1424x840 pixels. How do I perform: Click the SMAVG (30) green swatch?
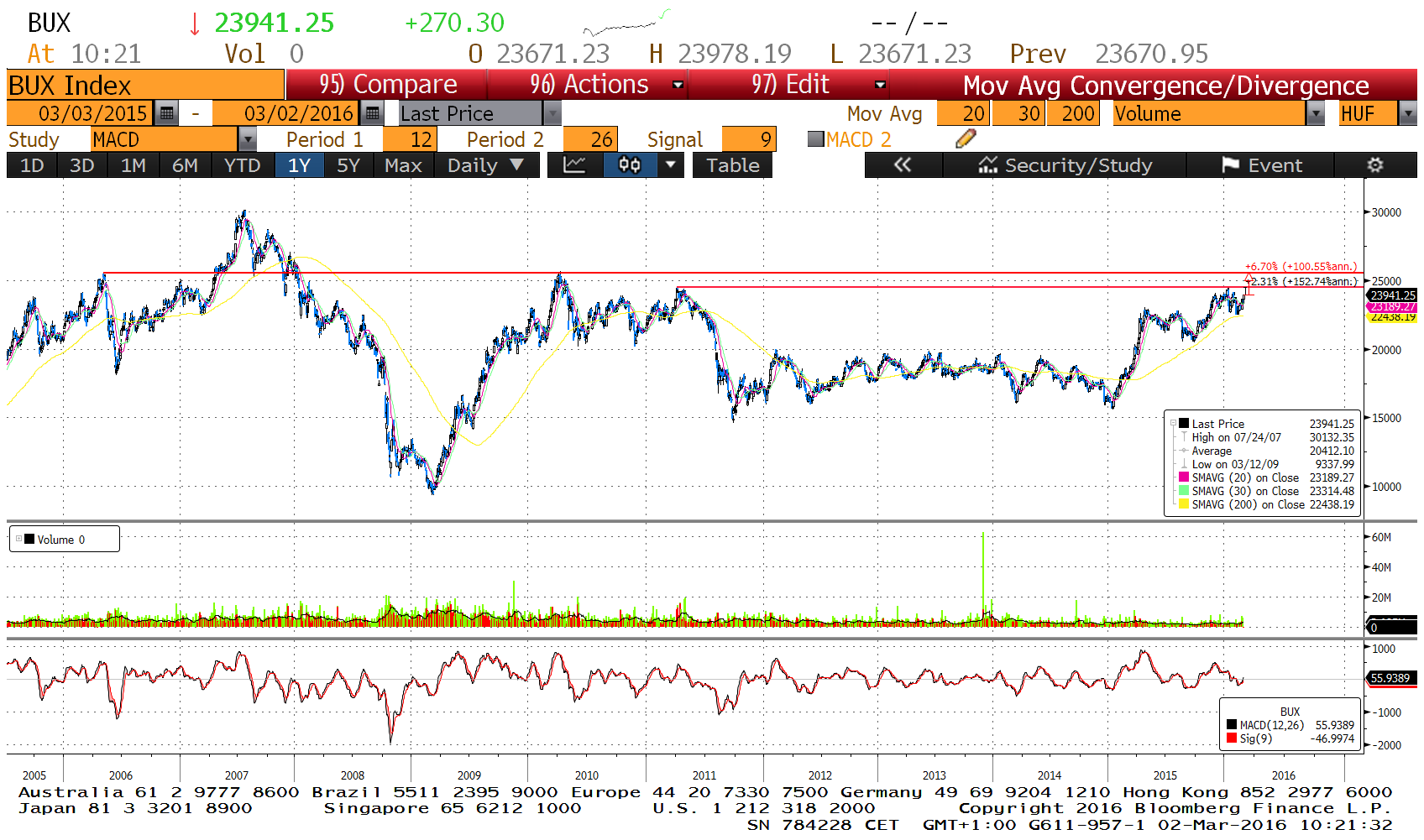click(x=1184, y=491)
